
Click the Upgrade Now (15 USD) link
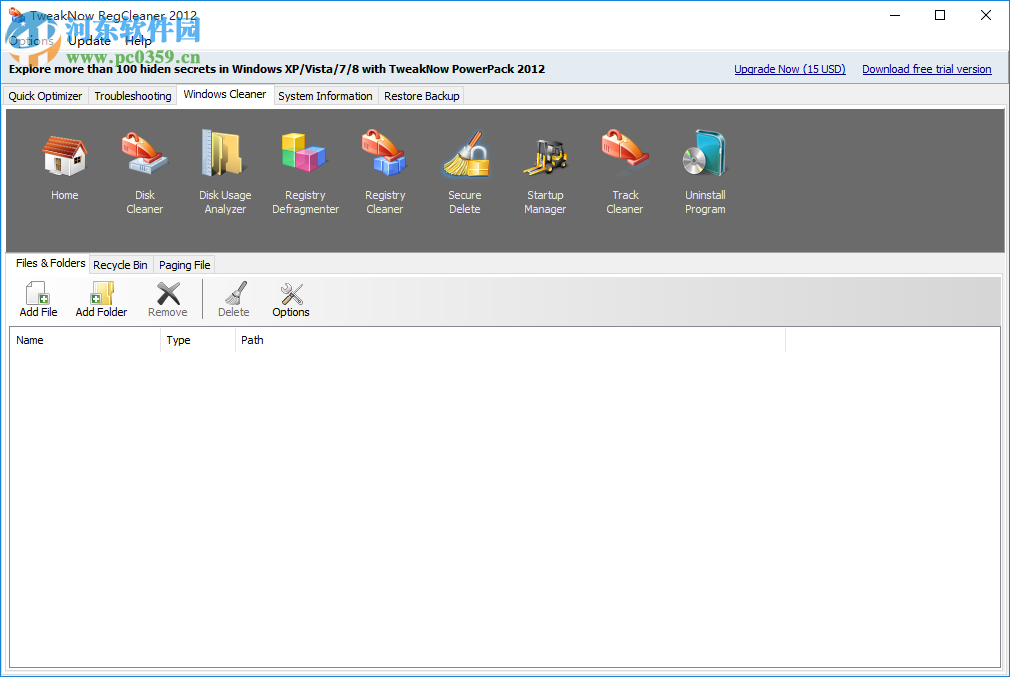click(x=789, y=68)
